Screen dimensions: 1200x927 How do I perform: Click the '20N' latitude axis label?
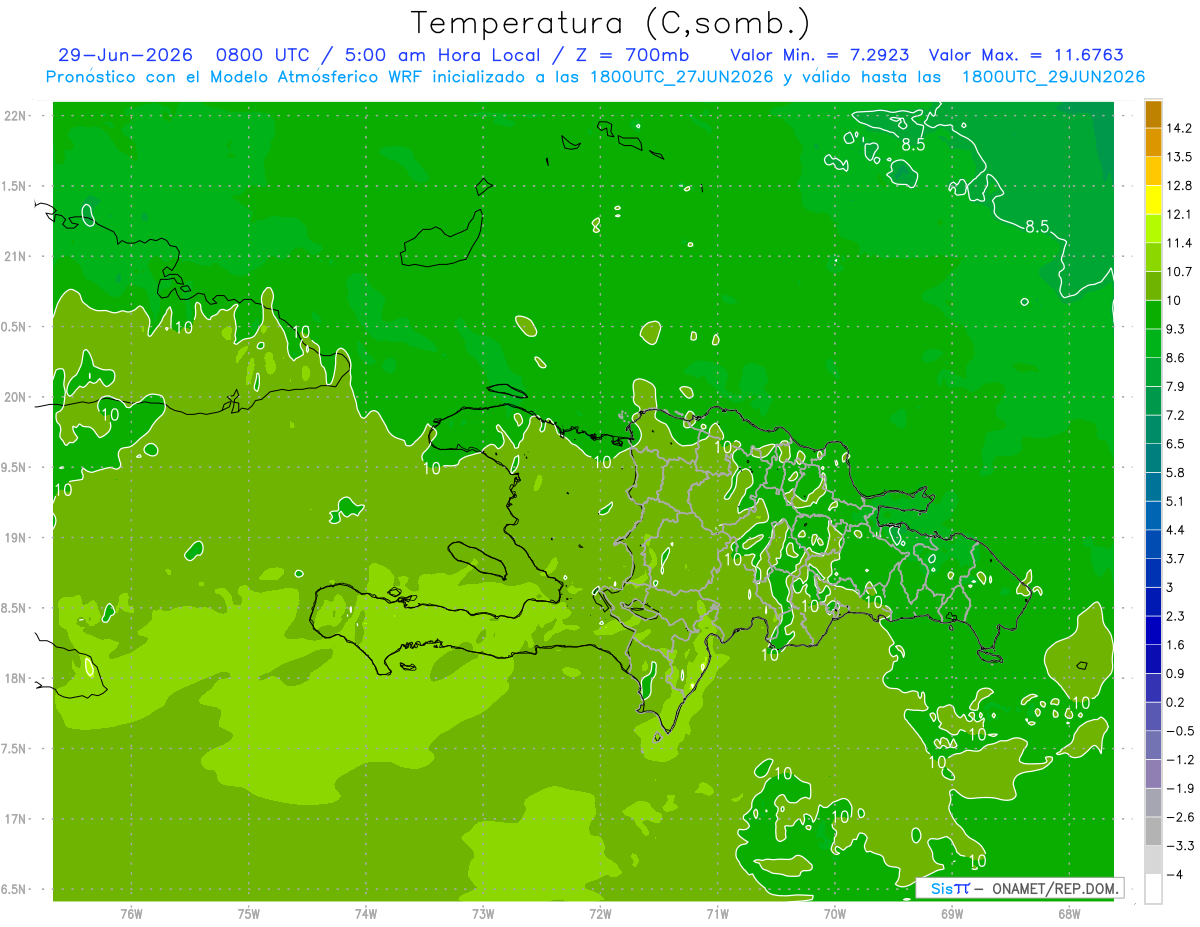16,398
